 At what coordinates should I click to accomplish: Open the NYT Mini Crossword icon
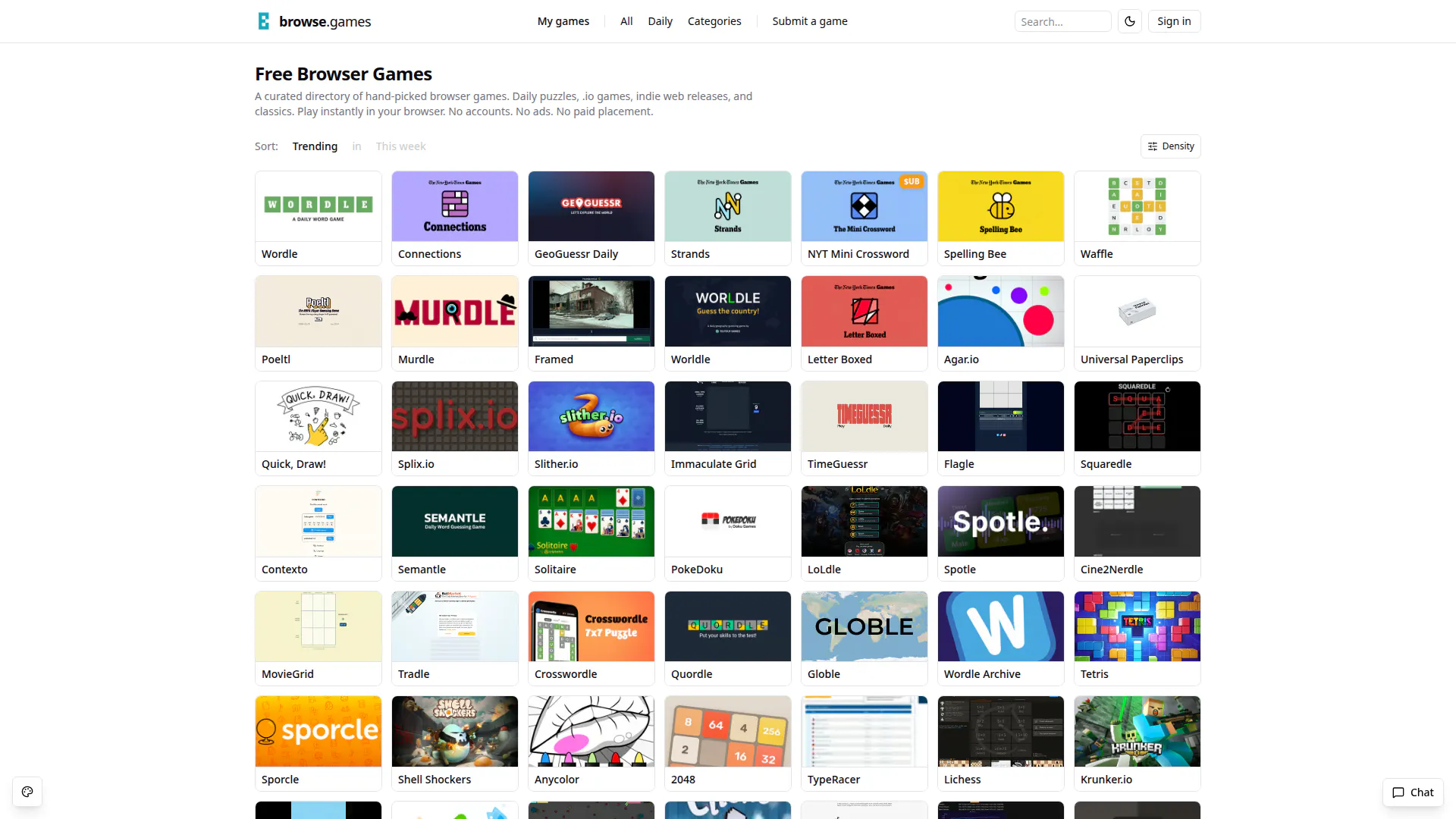click(x=864, y=206)
